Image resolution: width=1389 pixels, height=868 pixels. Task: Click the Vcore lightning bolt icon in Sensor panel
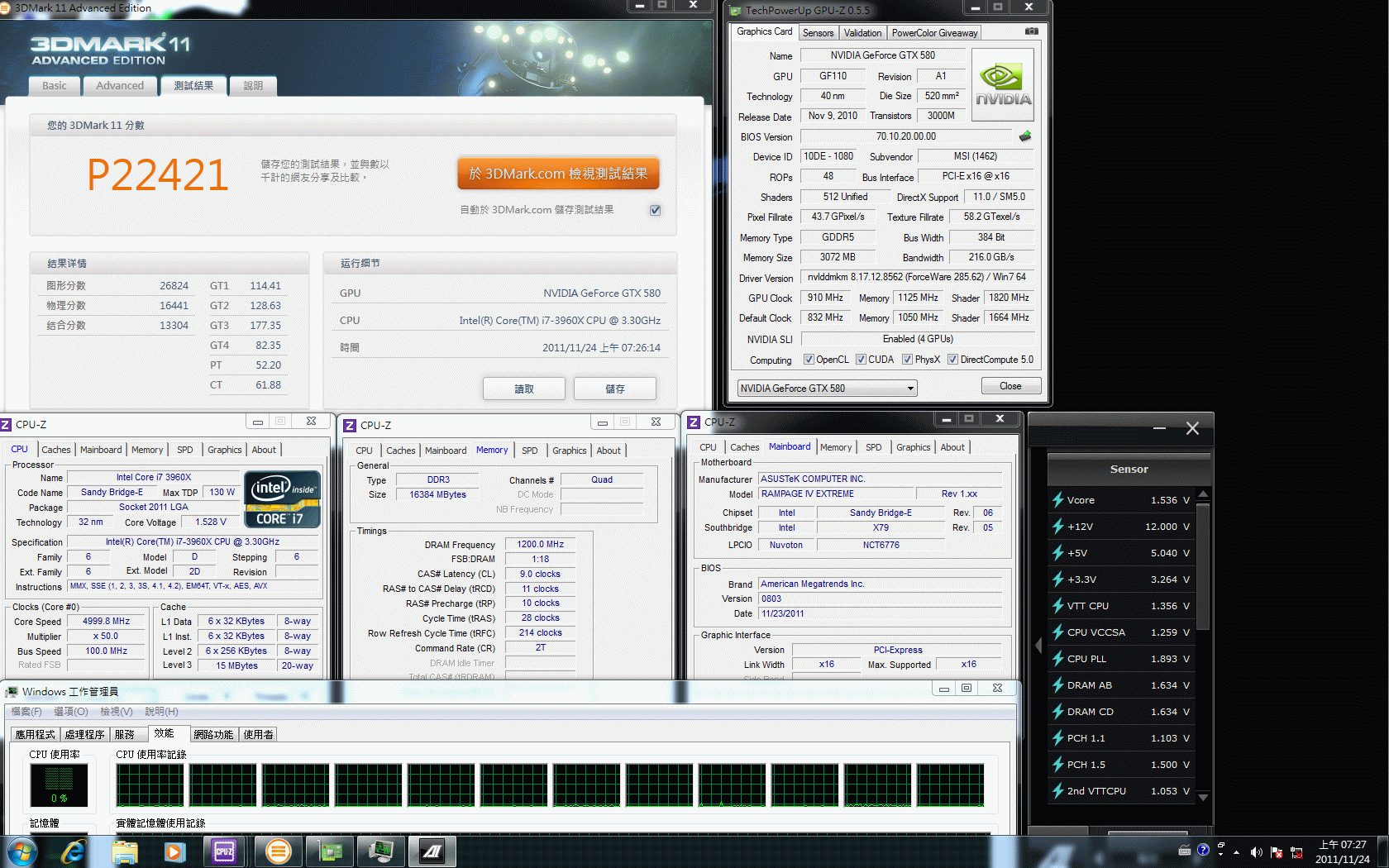(x=1057, y=500)
